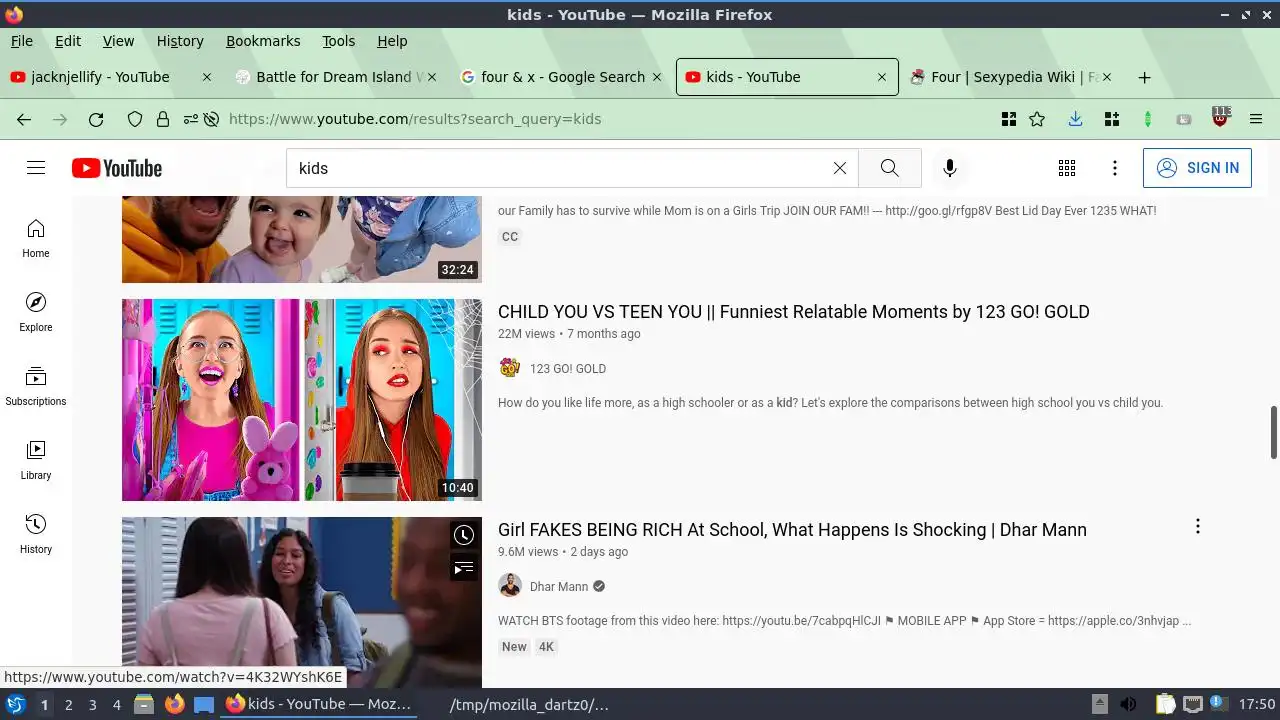The width and height of the screenshot is (1280, 720).
Task: Open the 32:24 video thumbnail
Action: click(x=302, y=240)
